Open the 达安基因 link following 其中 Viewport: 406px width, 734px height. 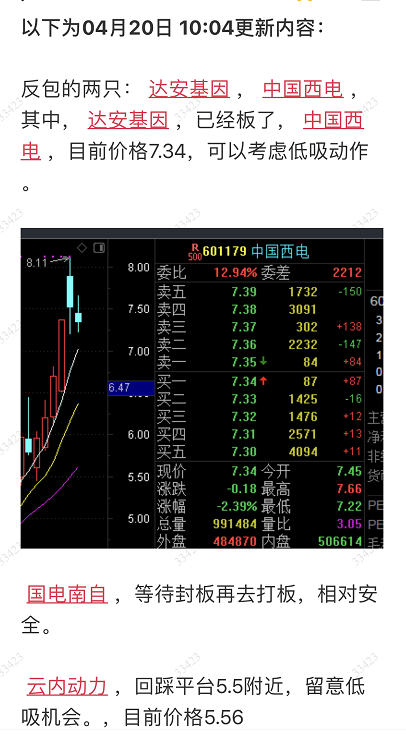tap(128, 120)
